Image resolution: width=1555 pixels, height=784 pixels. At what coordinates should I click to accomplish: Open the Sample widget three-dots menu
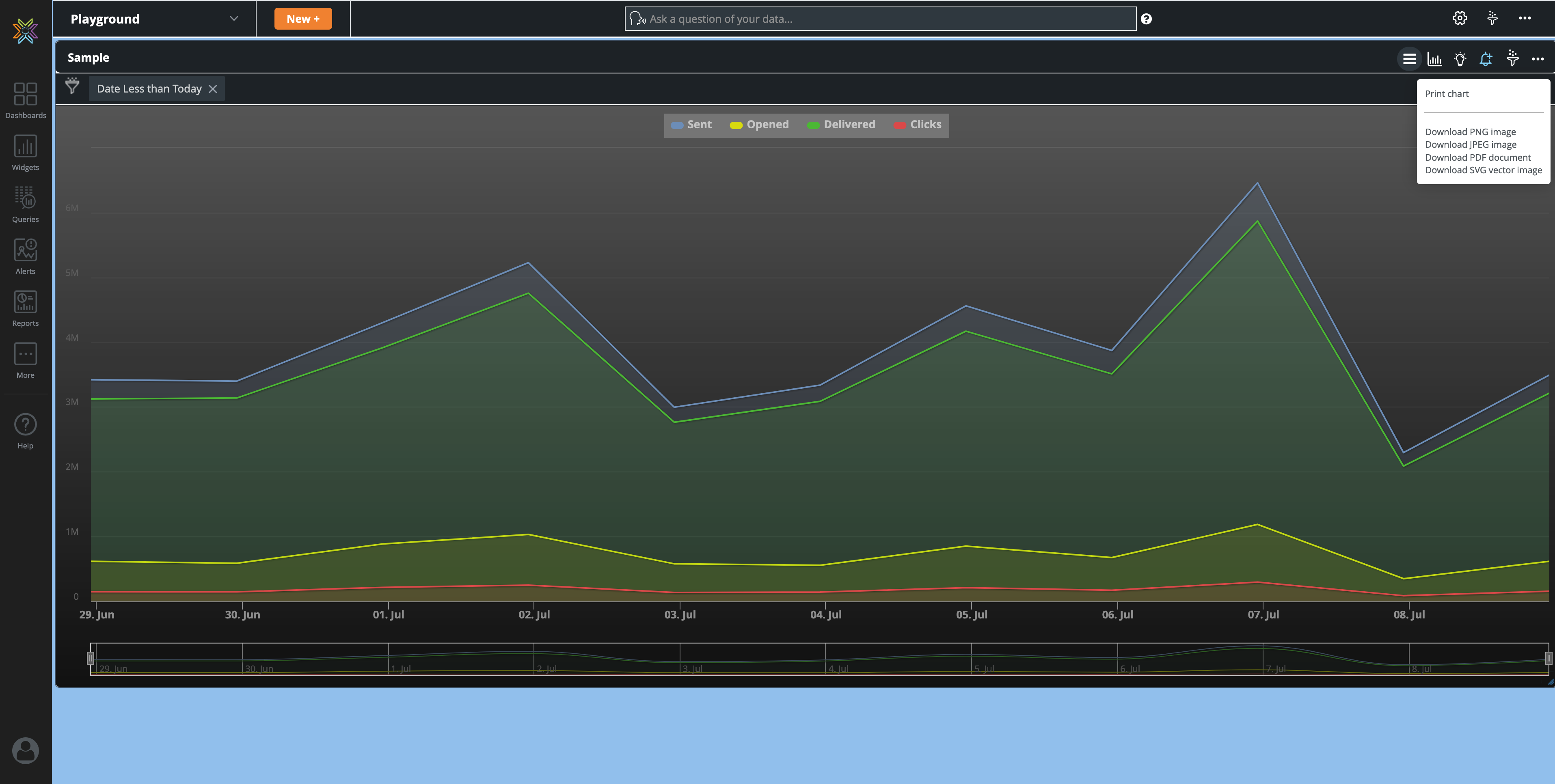point(1538,59)
